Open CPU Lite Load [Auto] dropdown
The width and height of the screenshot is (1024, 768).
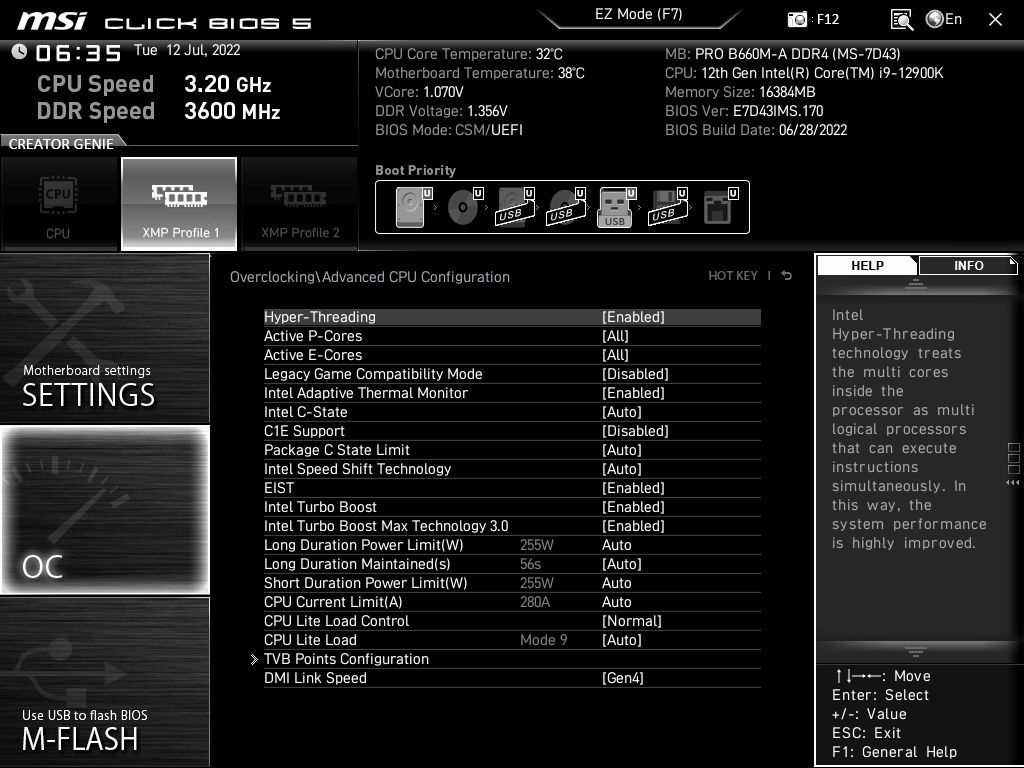tap(622, 639)
